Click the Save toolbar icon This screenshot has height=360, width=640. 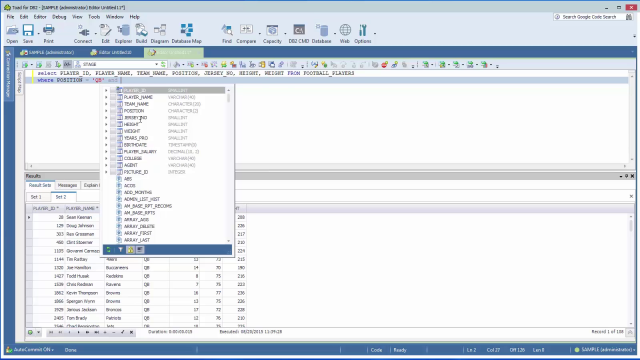[28, 33]
